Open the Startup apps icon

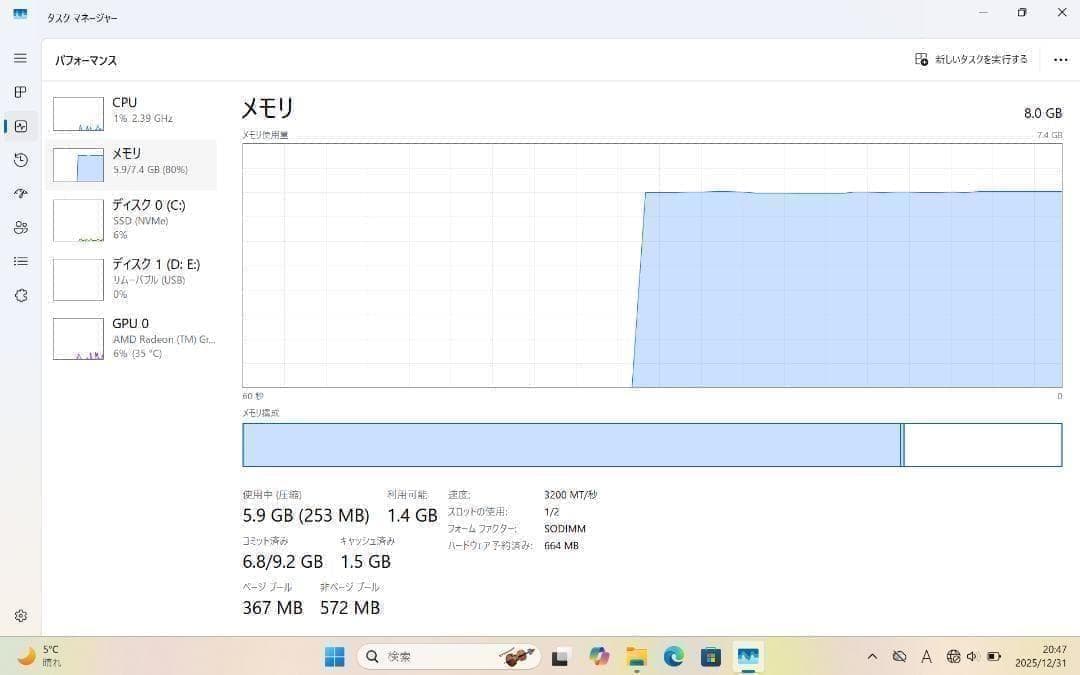click(20, 194)
